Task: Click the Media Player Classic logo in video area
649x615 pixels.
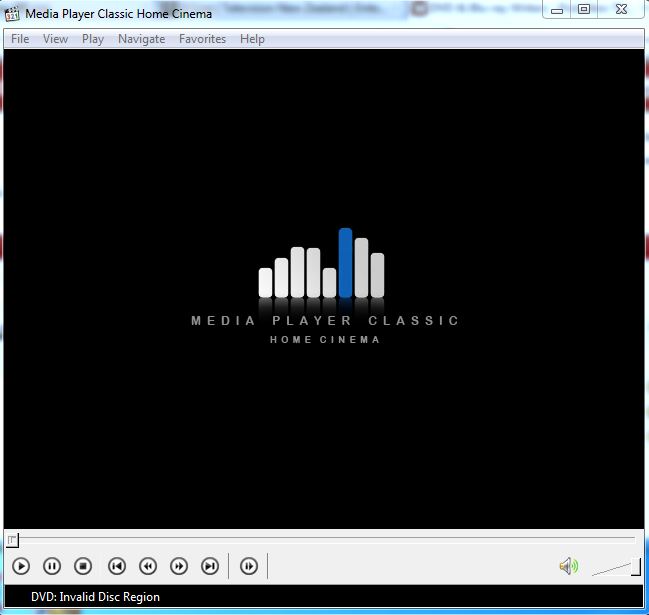Action: click(324, 286)
